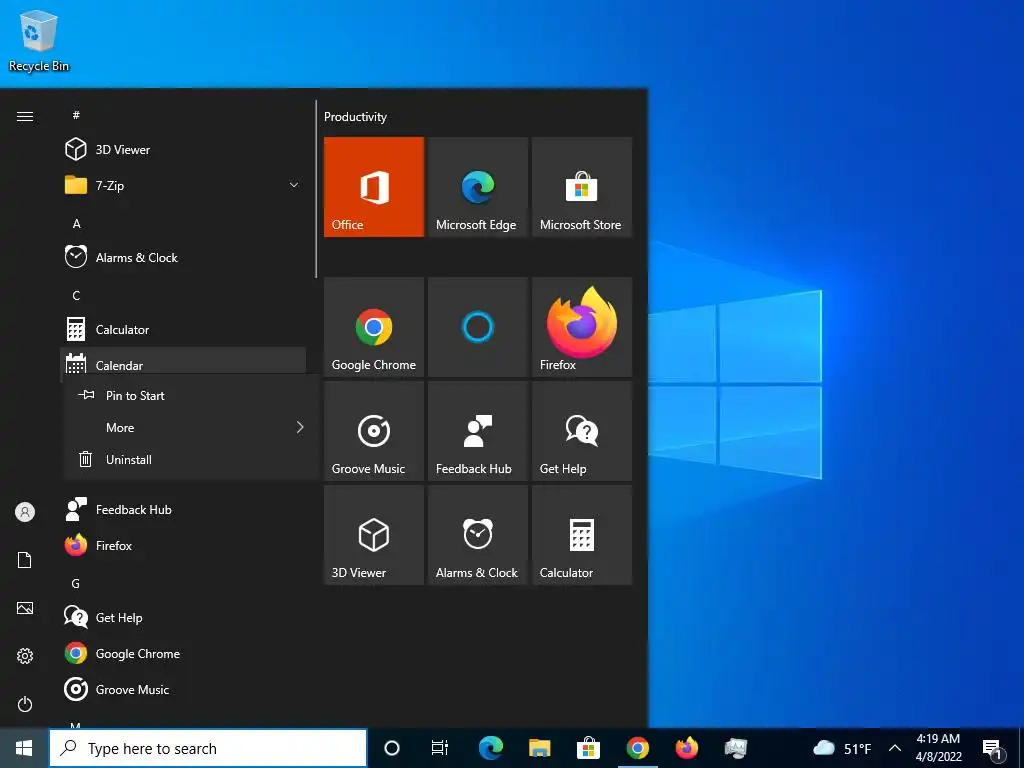Open Get Help from app list

(x=183, y=617)
